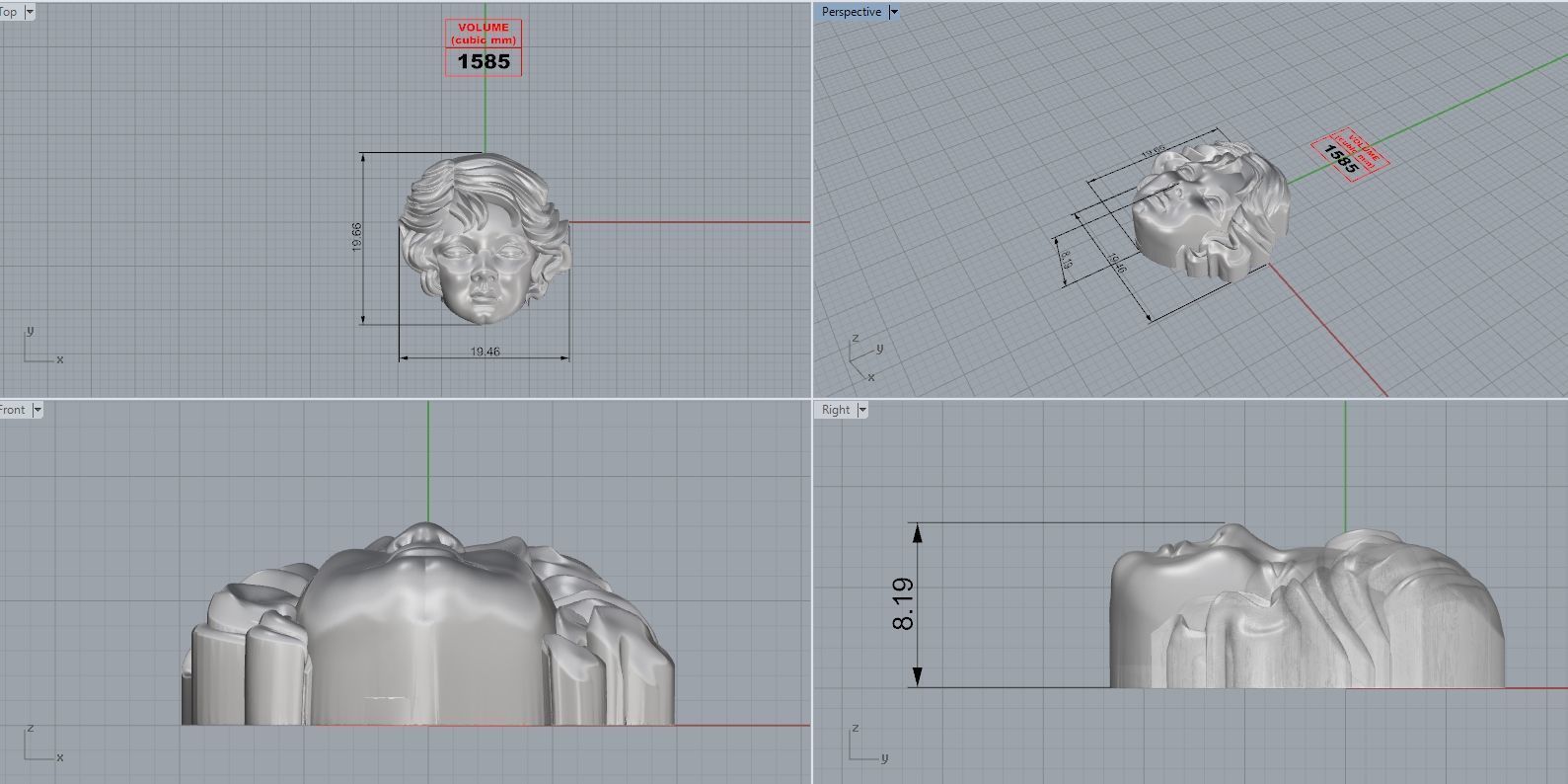Image resolution: width=1568 pixels, height=784 pixels.
Task: Click the Front viewport title label
Action: [x=13, y=410]
